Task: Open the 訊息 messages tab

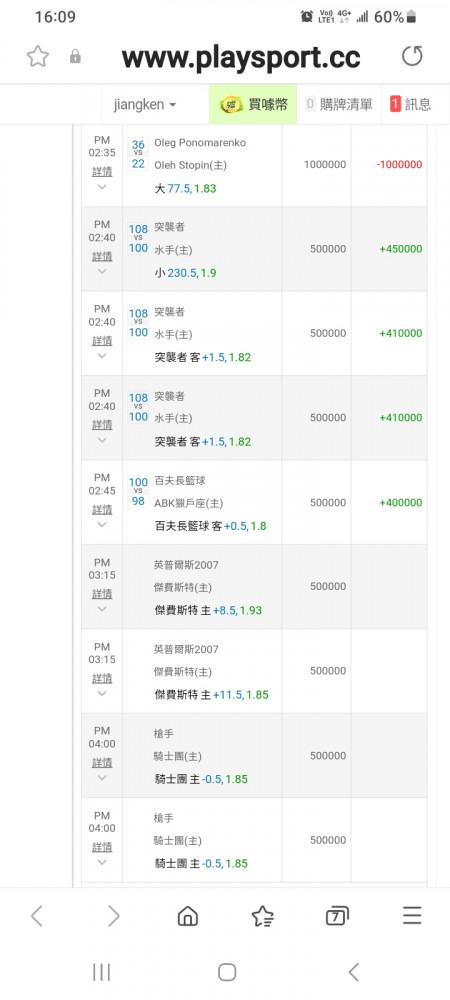Action: pos(410,105)
